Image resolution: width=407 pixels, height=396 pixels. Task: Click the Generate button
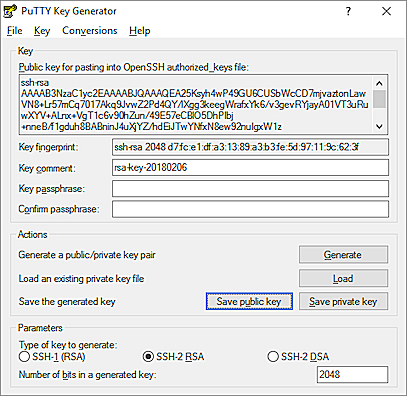pyautogui.click(x=343, y=255)
